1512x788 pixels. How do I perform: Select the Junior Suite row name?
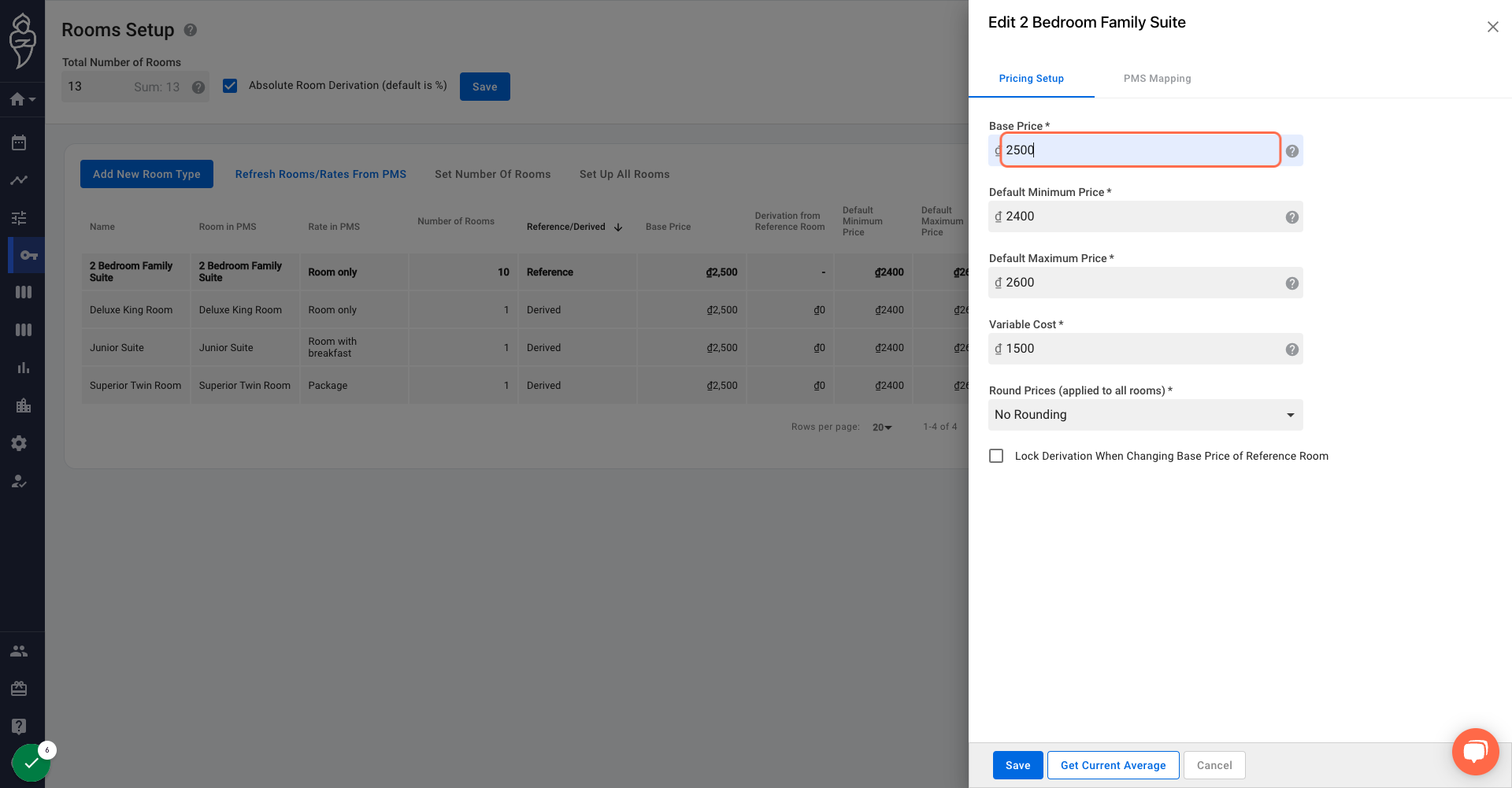[x=117, y=348]
